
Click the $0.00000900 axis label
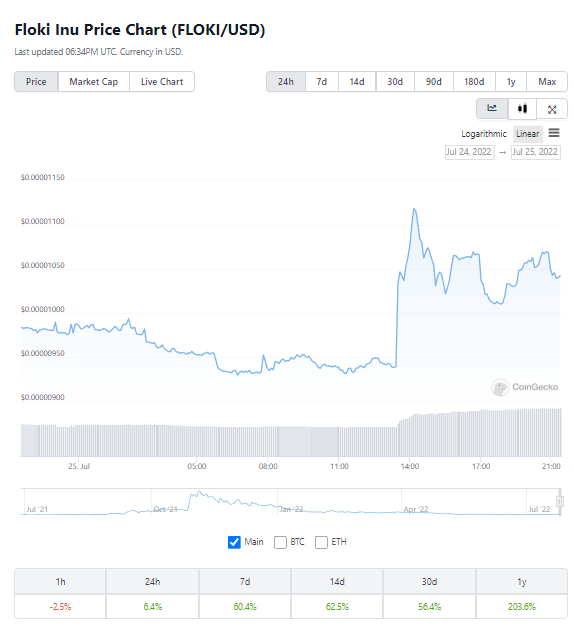point(43,397)
